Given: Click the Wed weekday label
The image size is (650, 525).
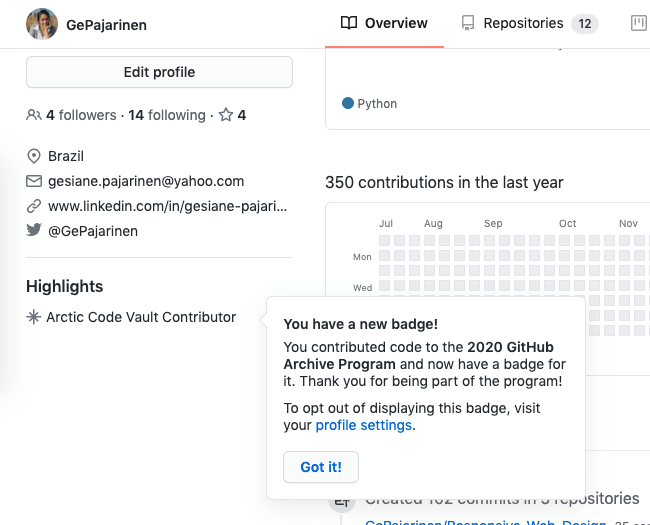Looking at the screenshot, I should [x=362, y=288].
